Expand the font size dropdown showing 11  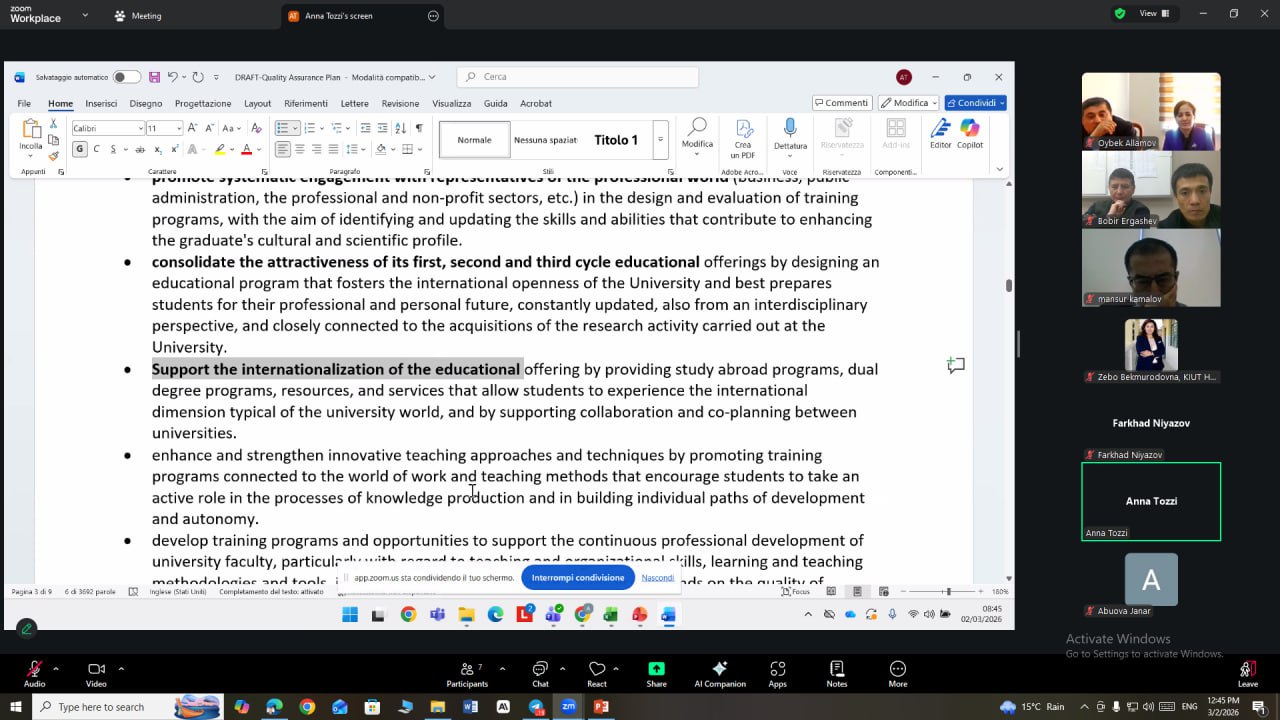[x=179, y=128]
